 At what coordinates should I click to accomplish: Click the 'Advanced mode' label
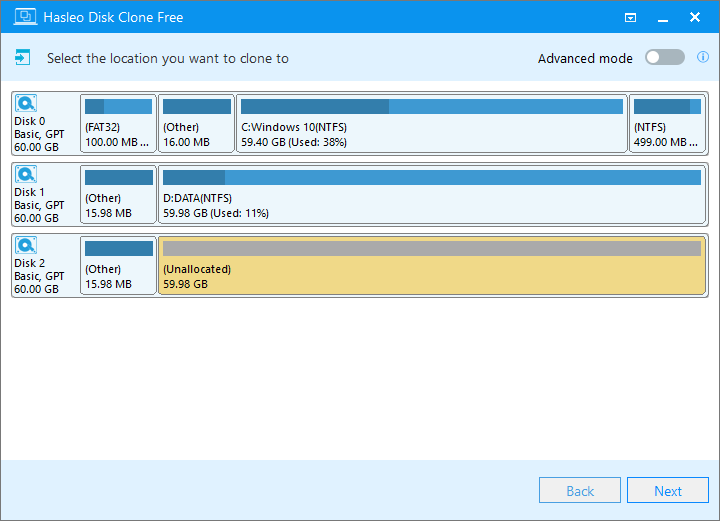(x=585, y=59)
